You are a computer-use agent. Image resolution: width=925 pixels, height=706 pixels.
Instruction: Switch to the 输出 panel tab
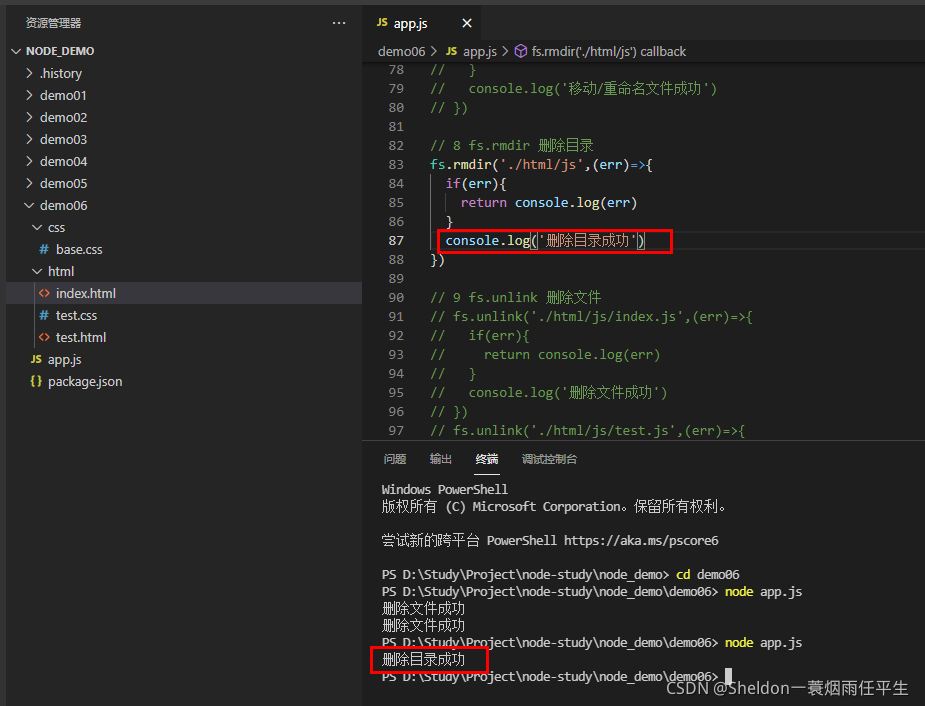click(441, 459)
